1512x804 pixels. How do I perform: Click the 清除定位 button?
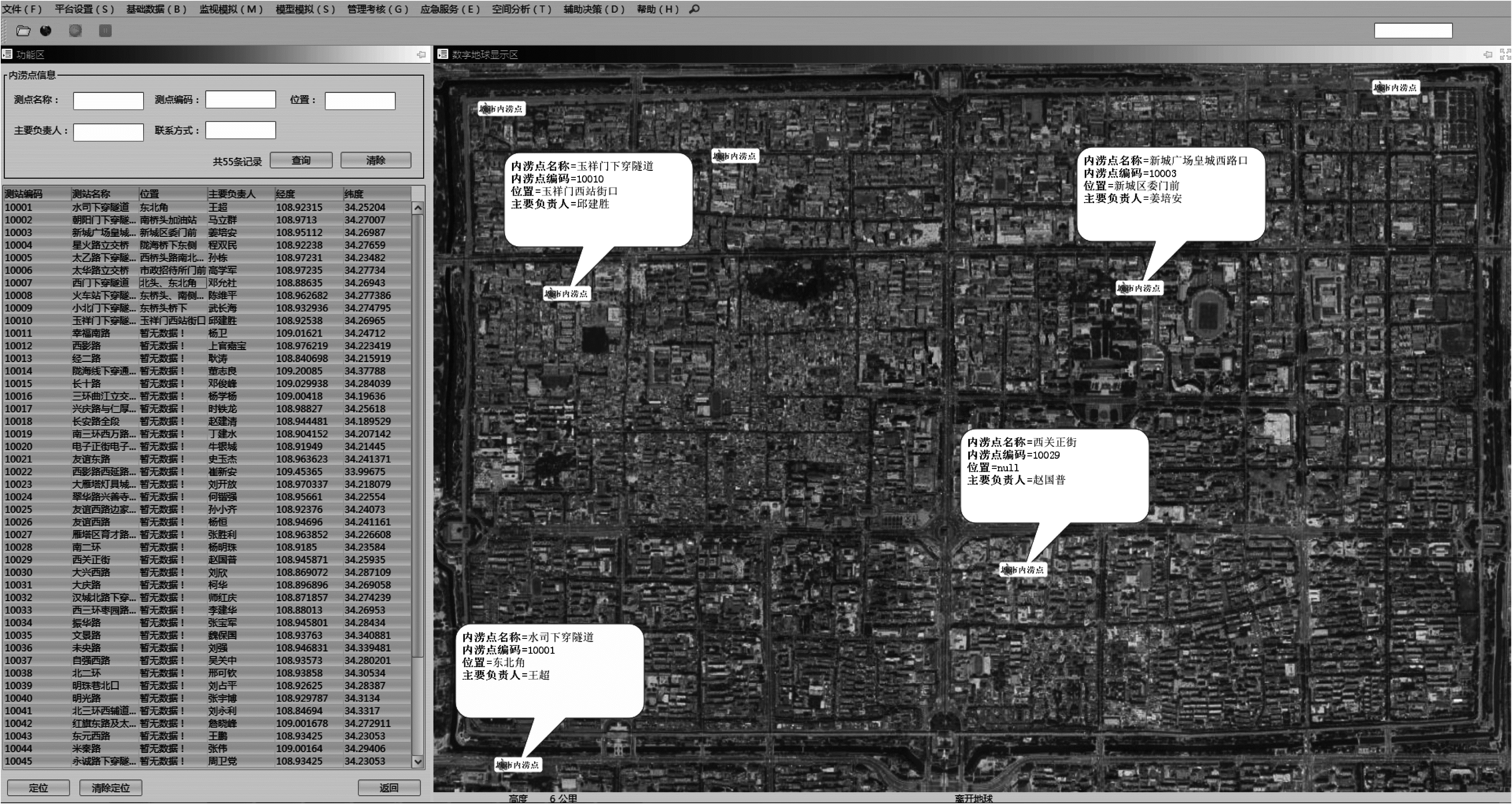click(110, 788)
